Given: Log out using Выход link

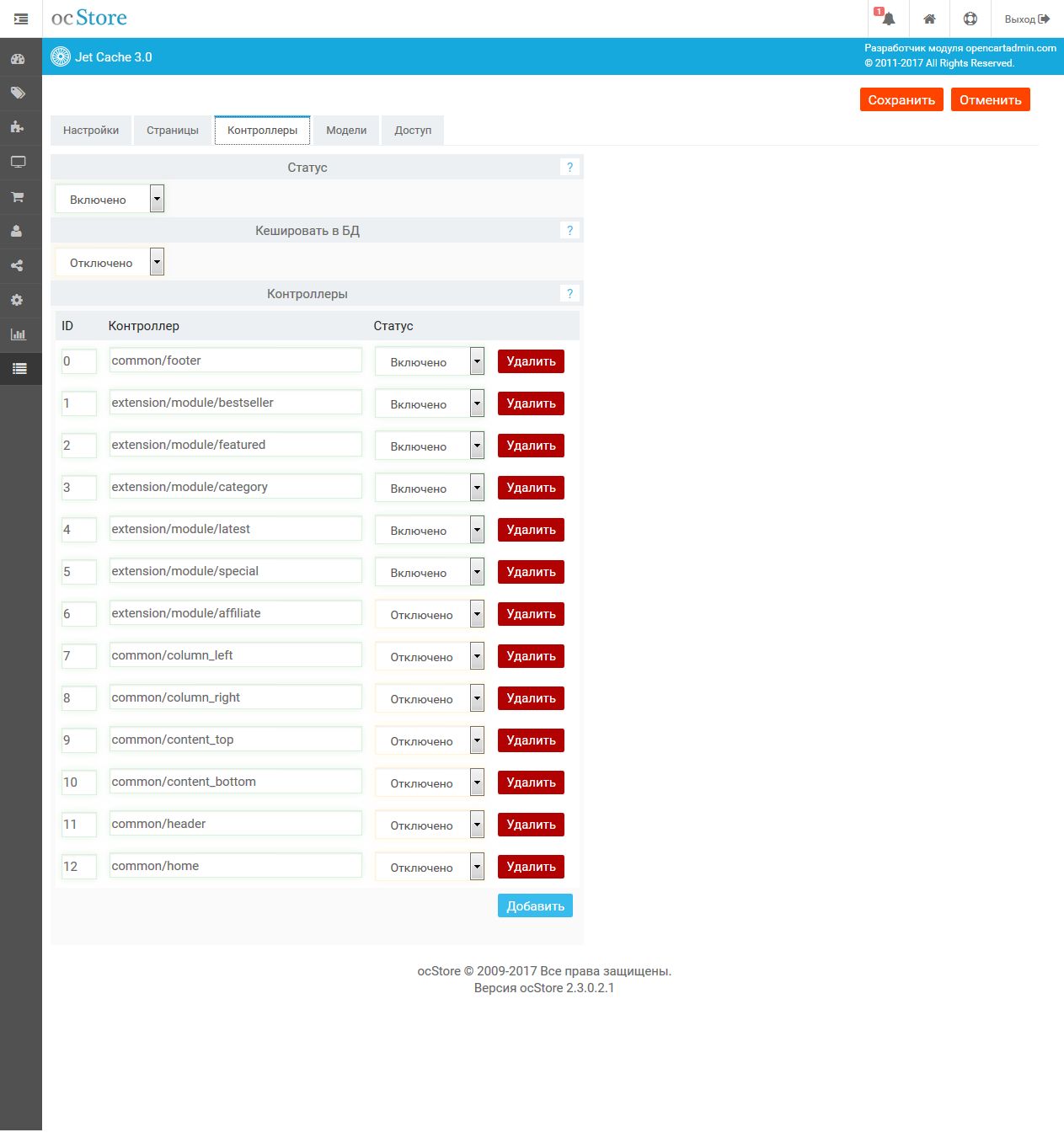Looking at the screenshot, I should 1027,19.
